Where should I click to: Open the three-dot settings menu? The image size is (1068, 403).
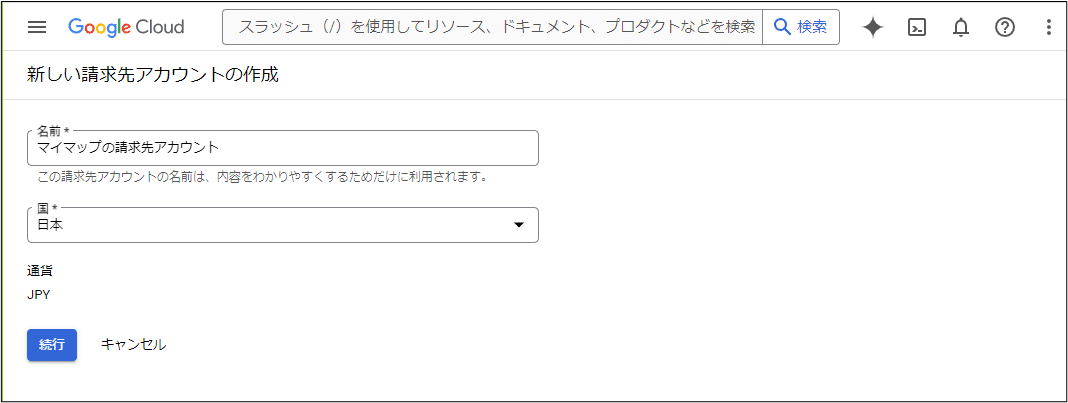pos(1048,27)
